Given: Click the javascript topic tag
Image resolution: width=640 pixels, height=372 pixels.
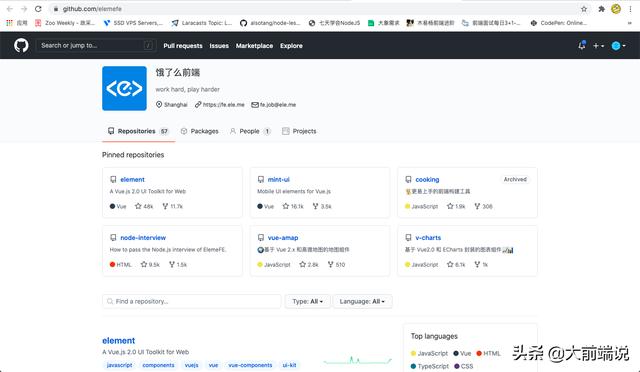Looking at the screenshot, I should click(119, 365).
